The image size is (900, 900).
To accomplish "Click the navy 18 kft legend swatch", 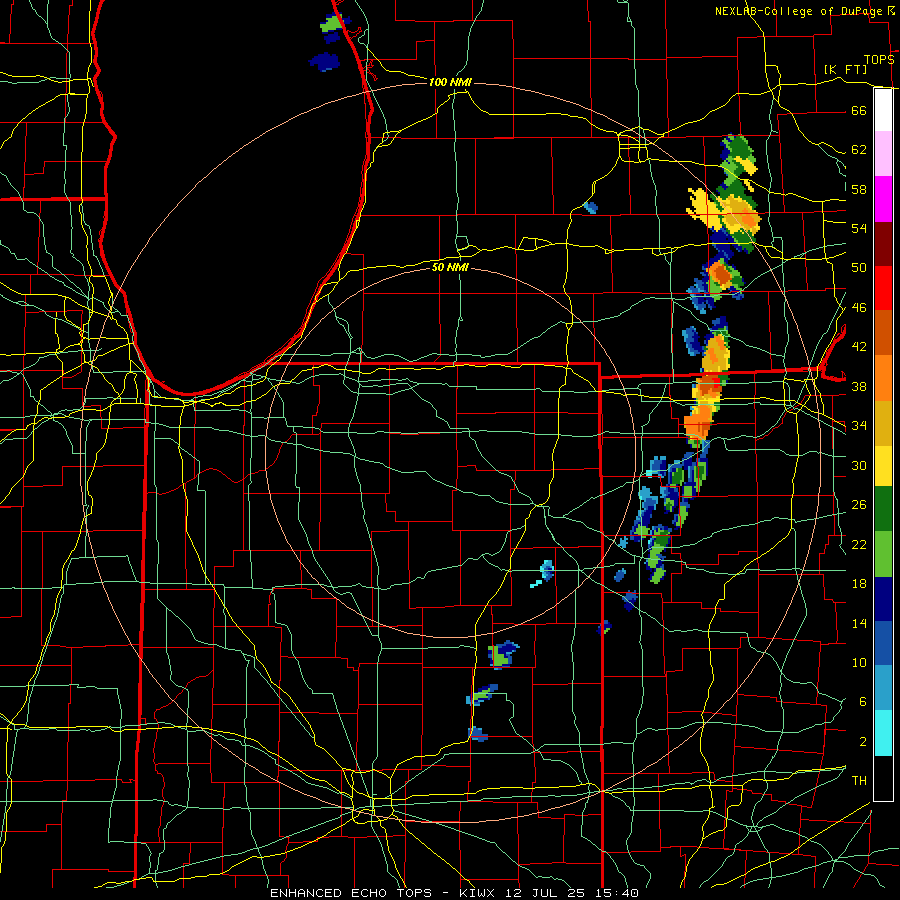I will tap(883, 599).
